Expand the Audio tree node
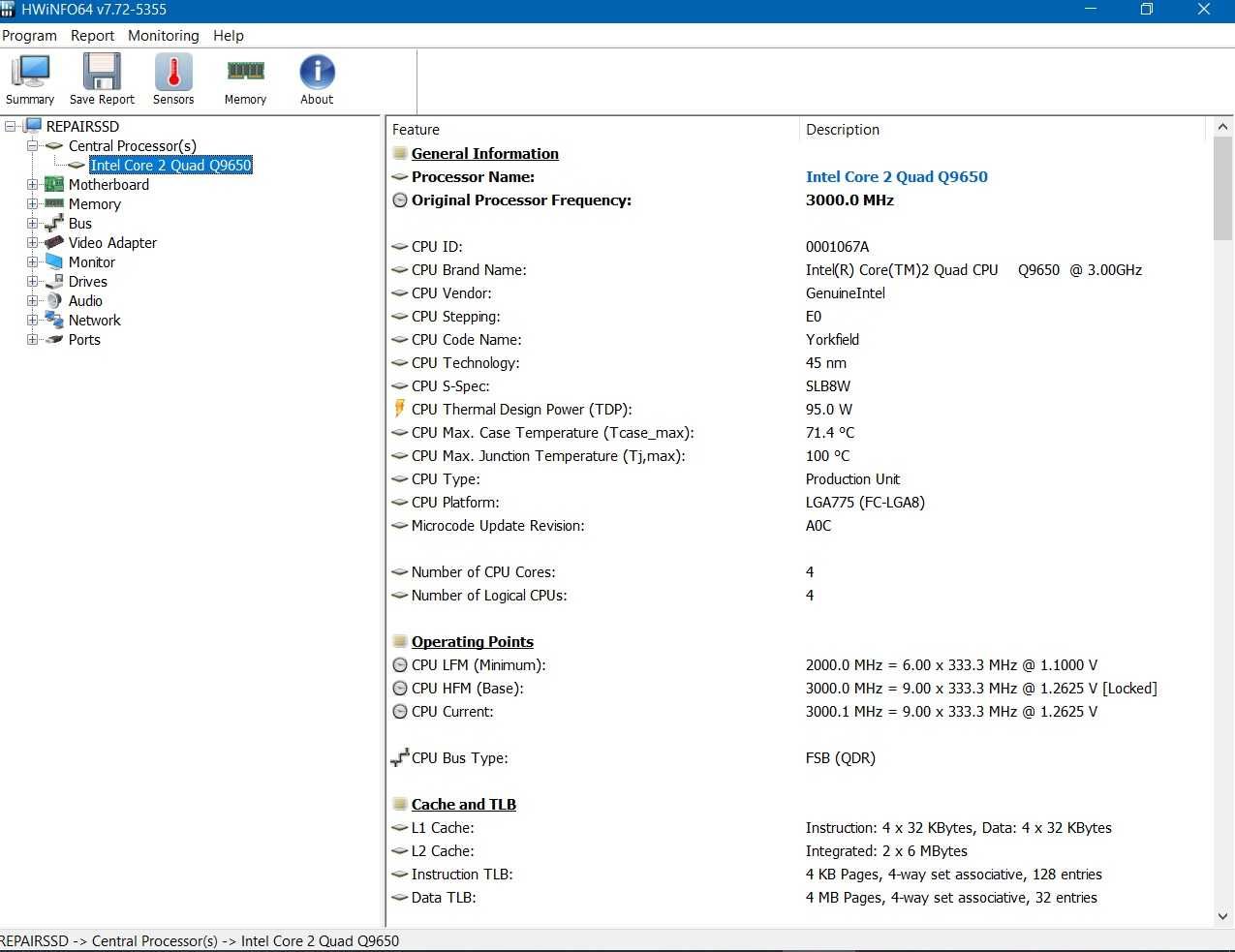The image size is (1235, 952). pos(32,300)
